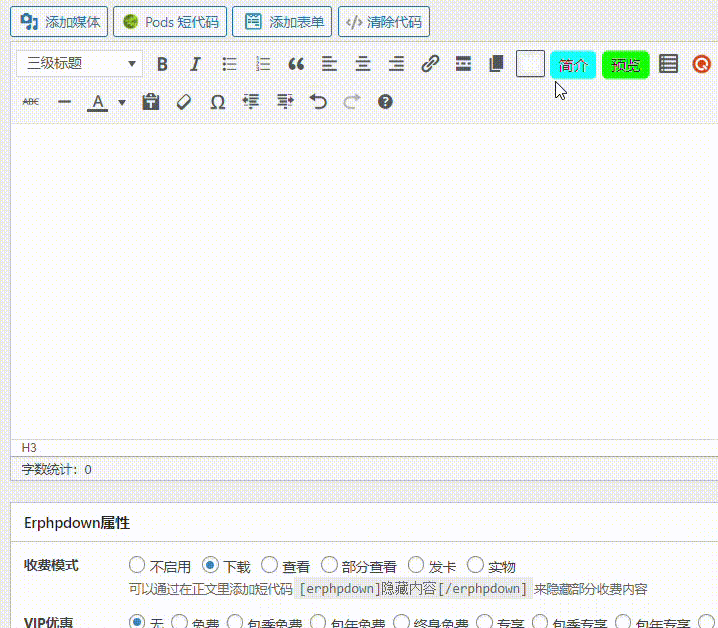Select 不启用 charge mode
718x628 pixels.
click(x=136, y=565)
